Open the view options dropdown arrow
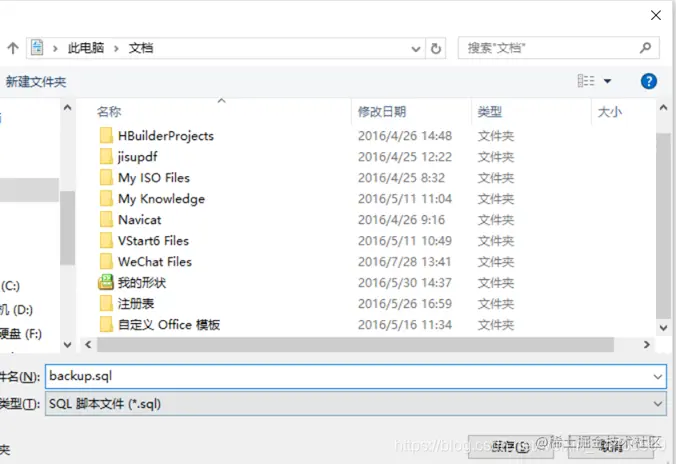Screen dimensions: 676x464 point(607,81)
